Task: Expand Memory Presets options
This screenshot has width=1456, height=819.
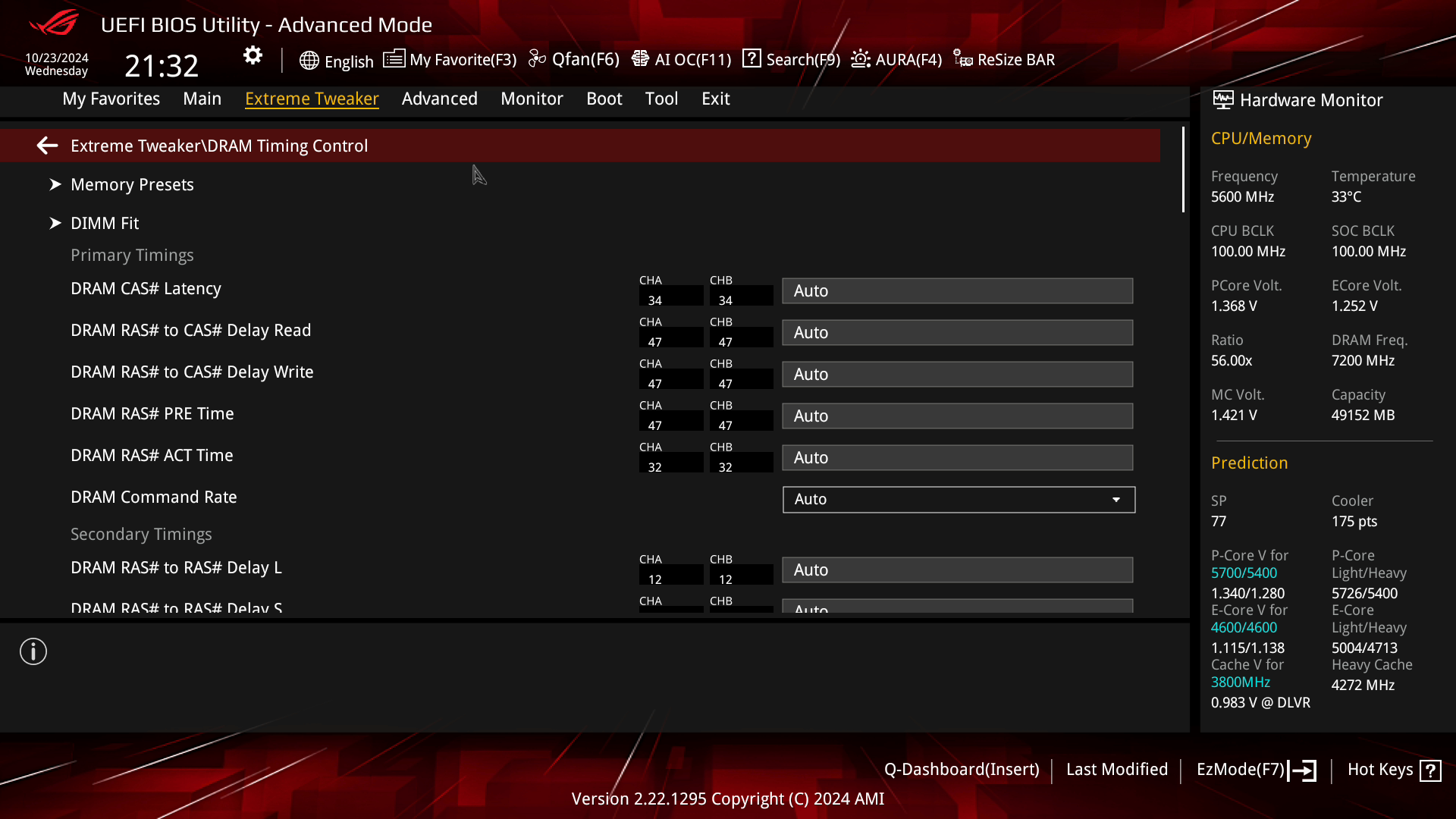Action: 133,185
